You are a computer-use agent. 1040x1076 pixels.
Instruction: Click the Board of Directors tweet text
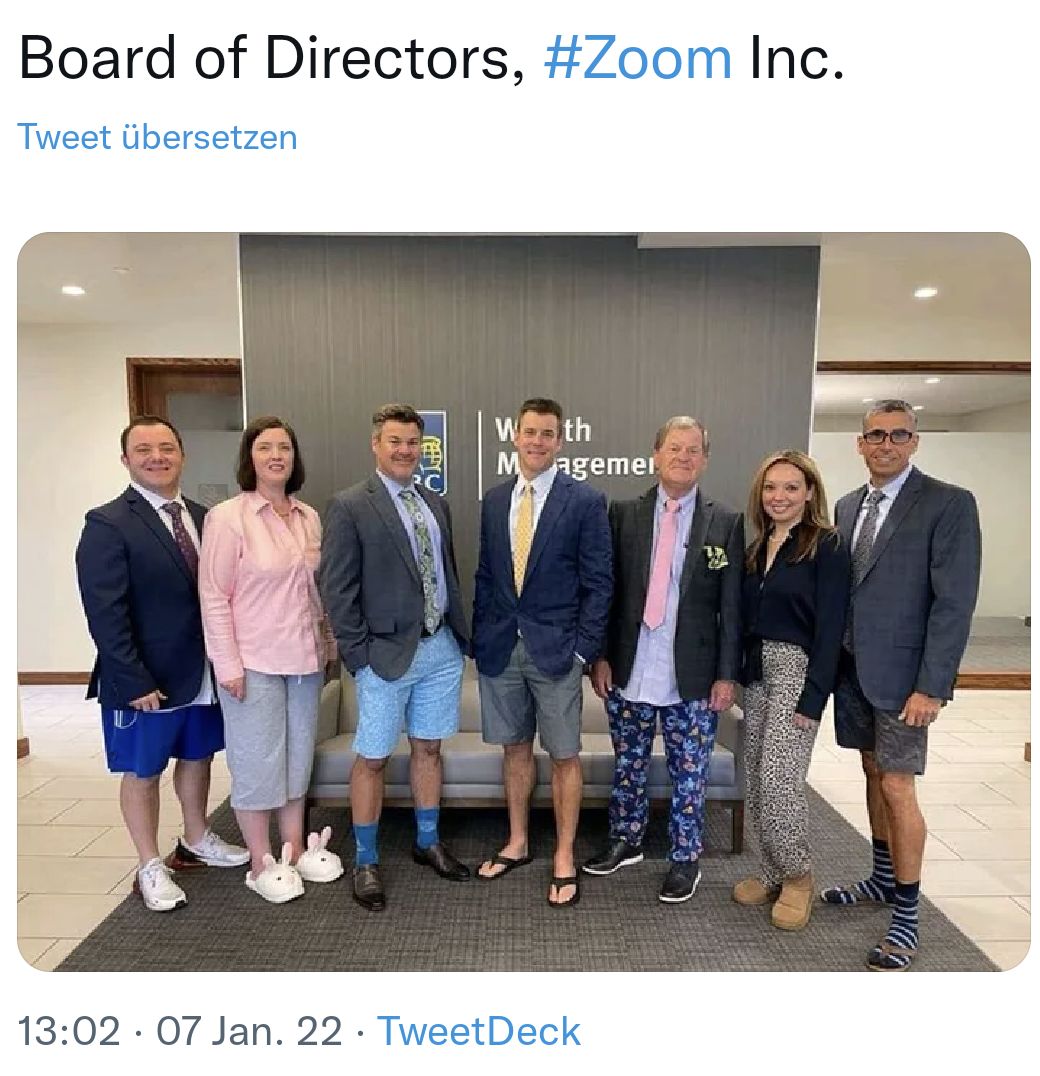(x=270, y=58)
